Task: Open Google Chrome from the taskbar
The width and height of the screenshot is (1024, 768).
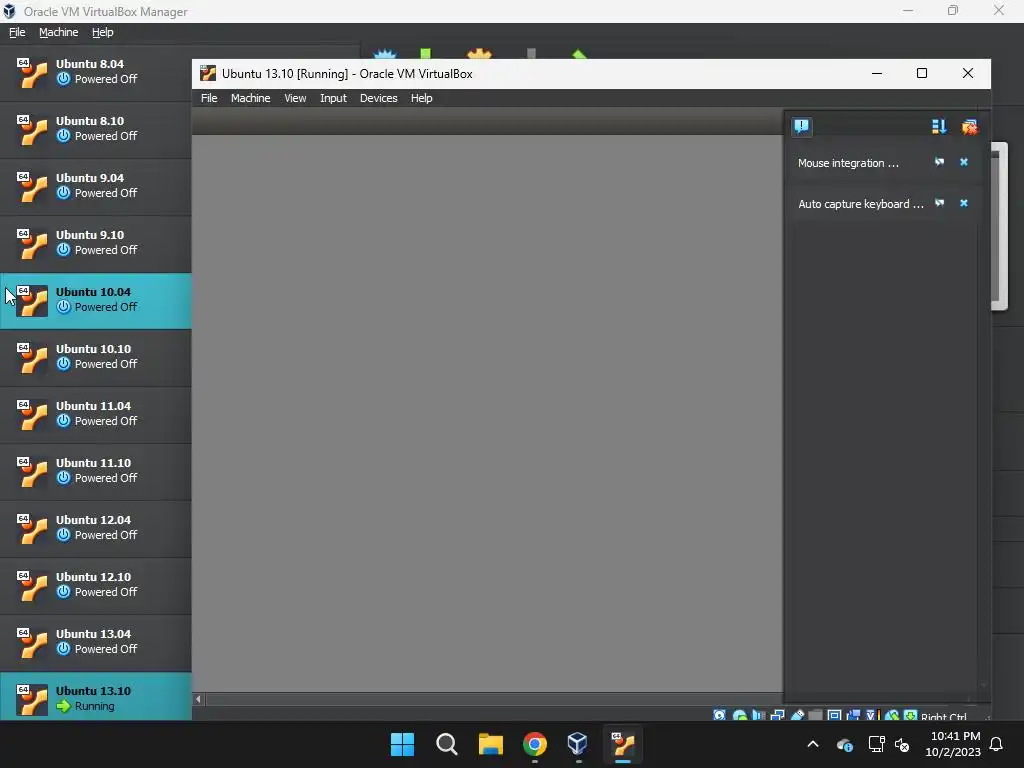Action: click(x=535, y=744)
